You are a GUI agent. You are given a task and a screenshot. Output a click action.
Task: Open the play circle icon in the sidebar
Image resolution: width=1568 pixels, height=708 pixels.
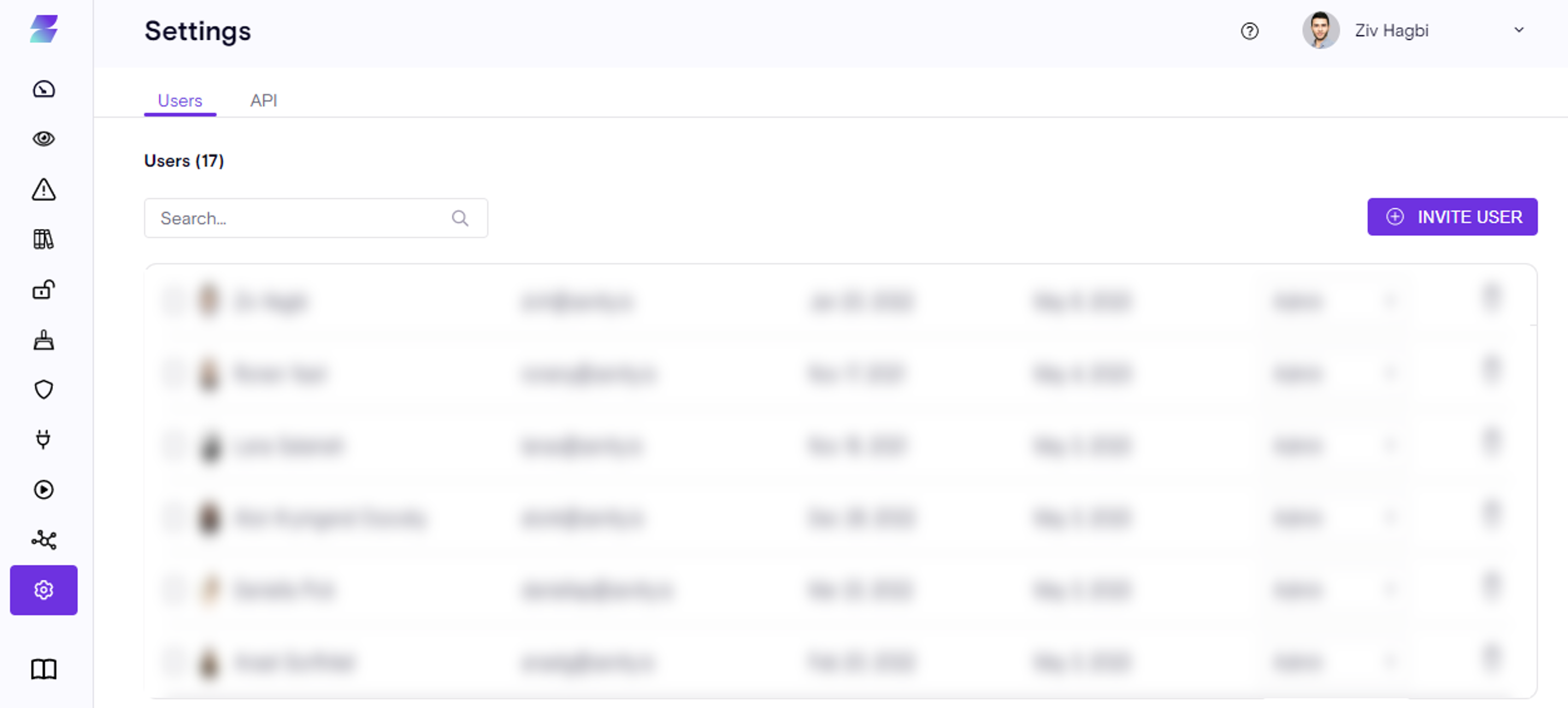click(43, 489)
